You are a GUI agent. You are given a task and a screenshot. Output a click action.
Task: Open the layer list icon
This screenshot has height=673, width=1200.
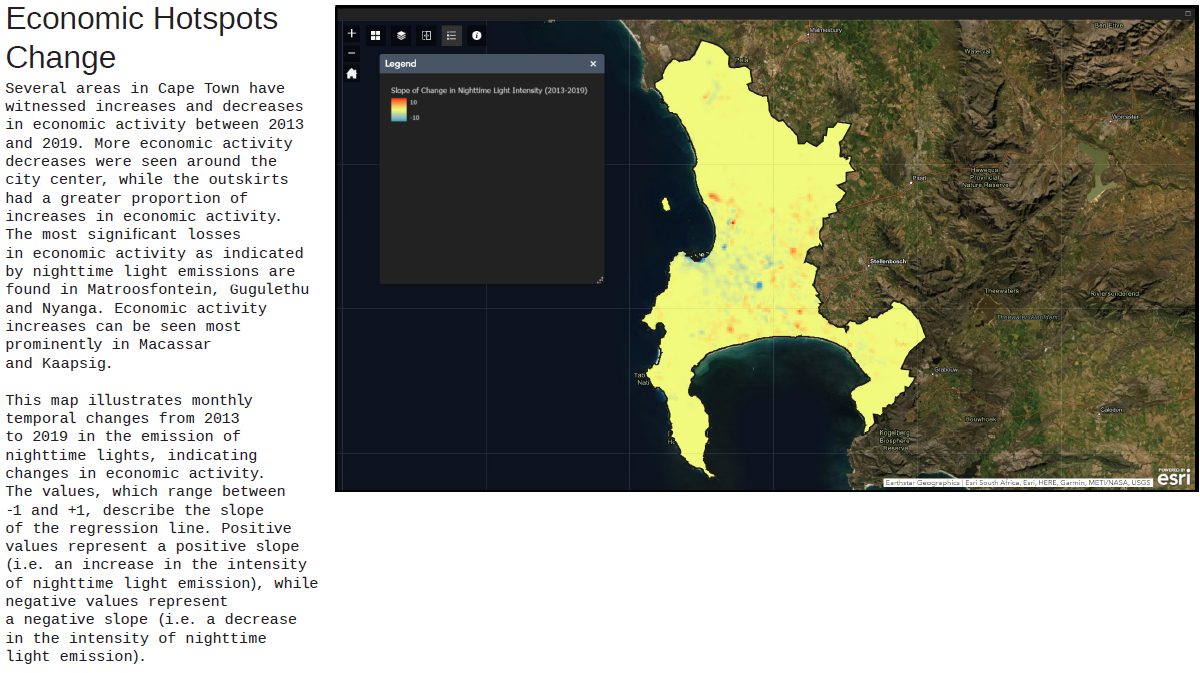point(399,35)
